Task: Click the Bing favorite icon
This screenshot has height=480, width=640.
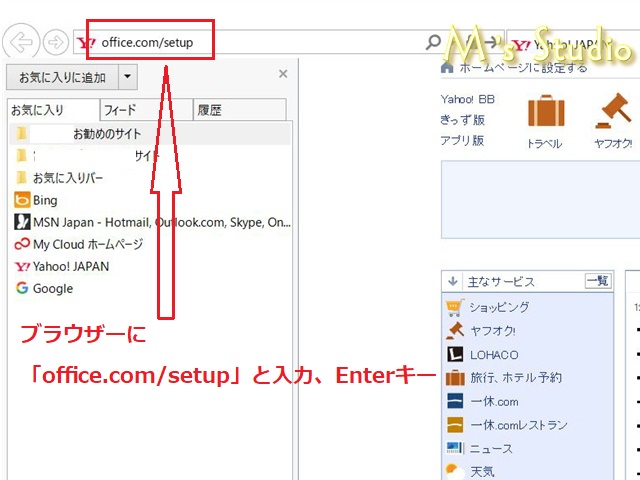Action: pyautogui.click(x=22, y=200)
